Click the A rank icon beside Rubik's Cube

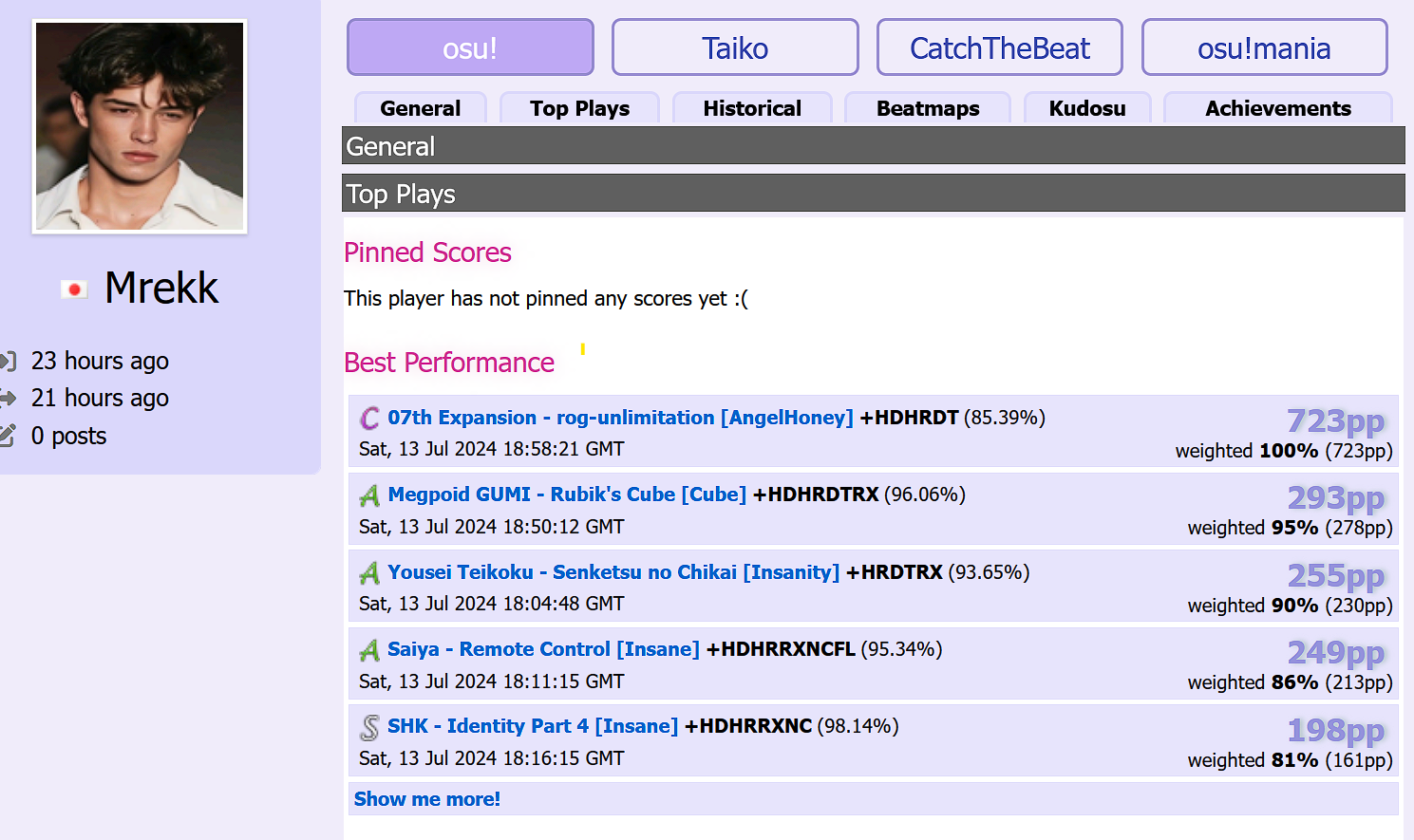369,495
